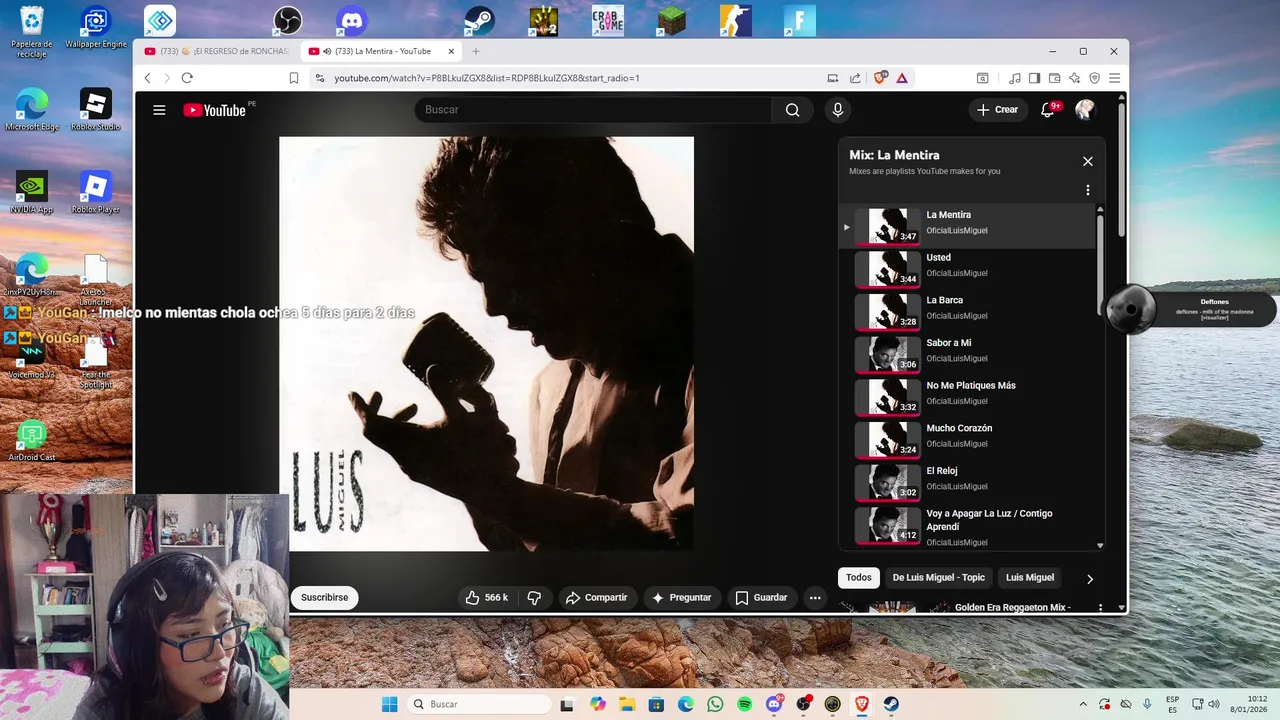
Task: Switch to the EL REGRESO de RONCHAS tab
Action: click(x=217, y=51)
